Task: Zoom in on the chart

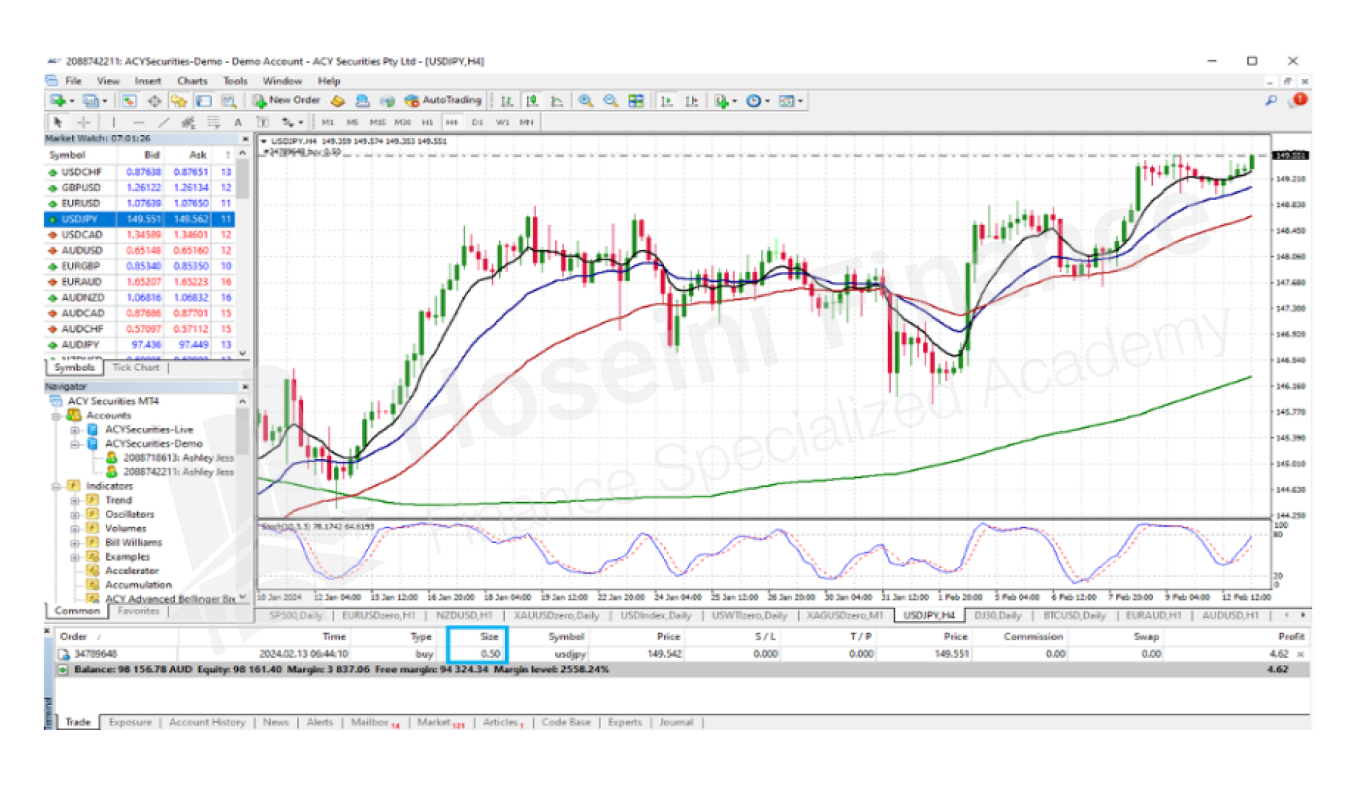Action: tap(586, 100)
